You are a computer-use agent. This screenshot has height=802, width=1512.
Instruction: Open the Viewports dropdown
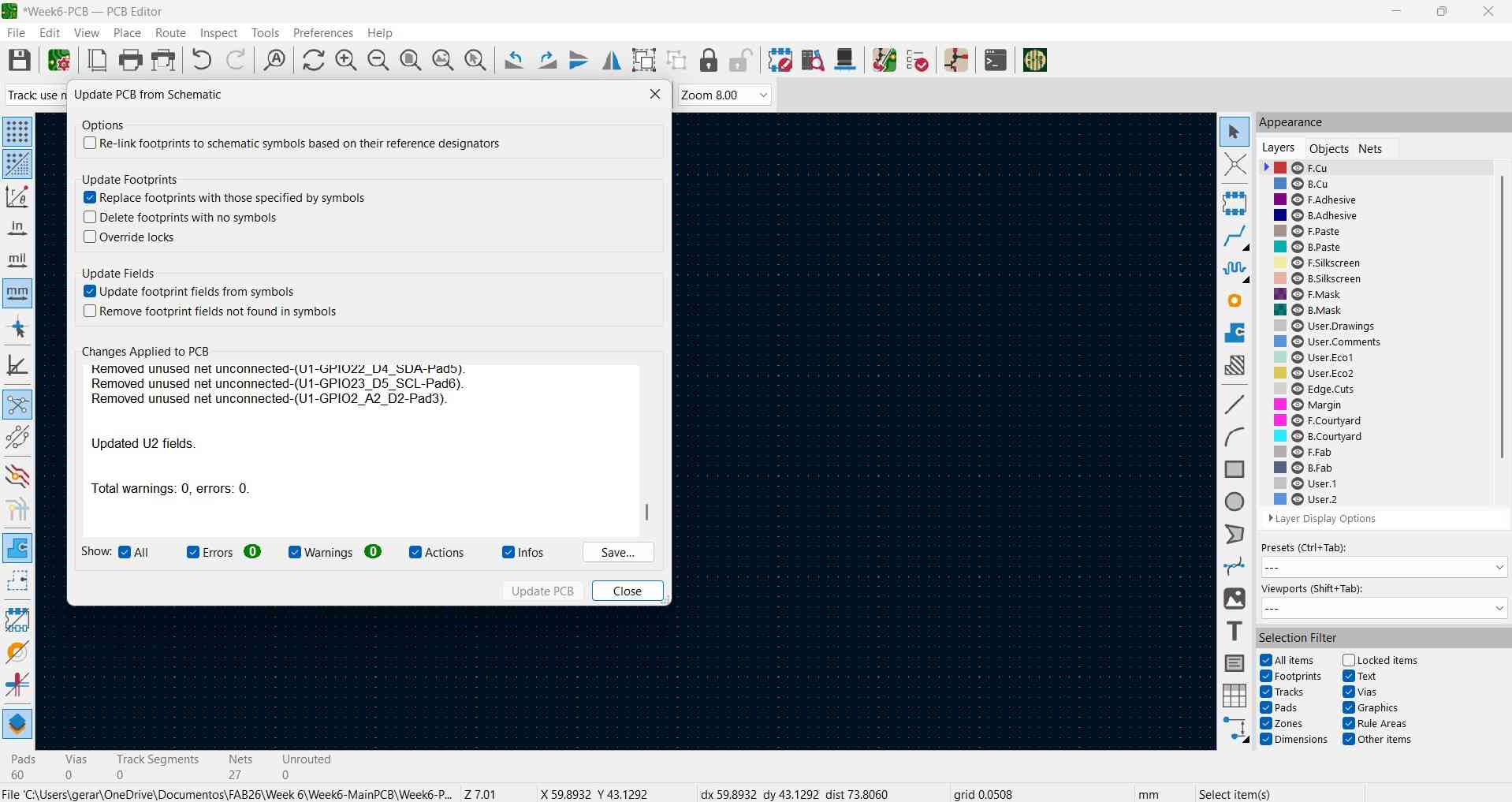point(1384,609)
